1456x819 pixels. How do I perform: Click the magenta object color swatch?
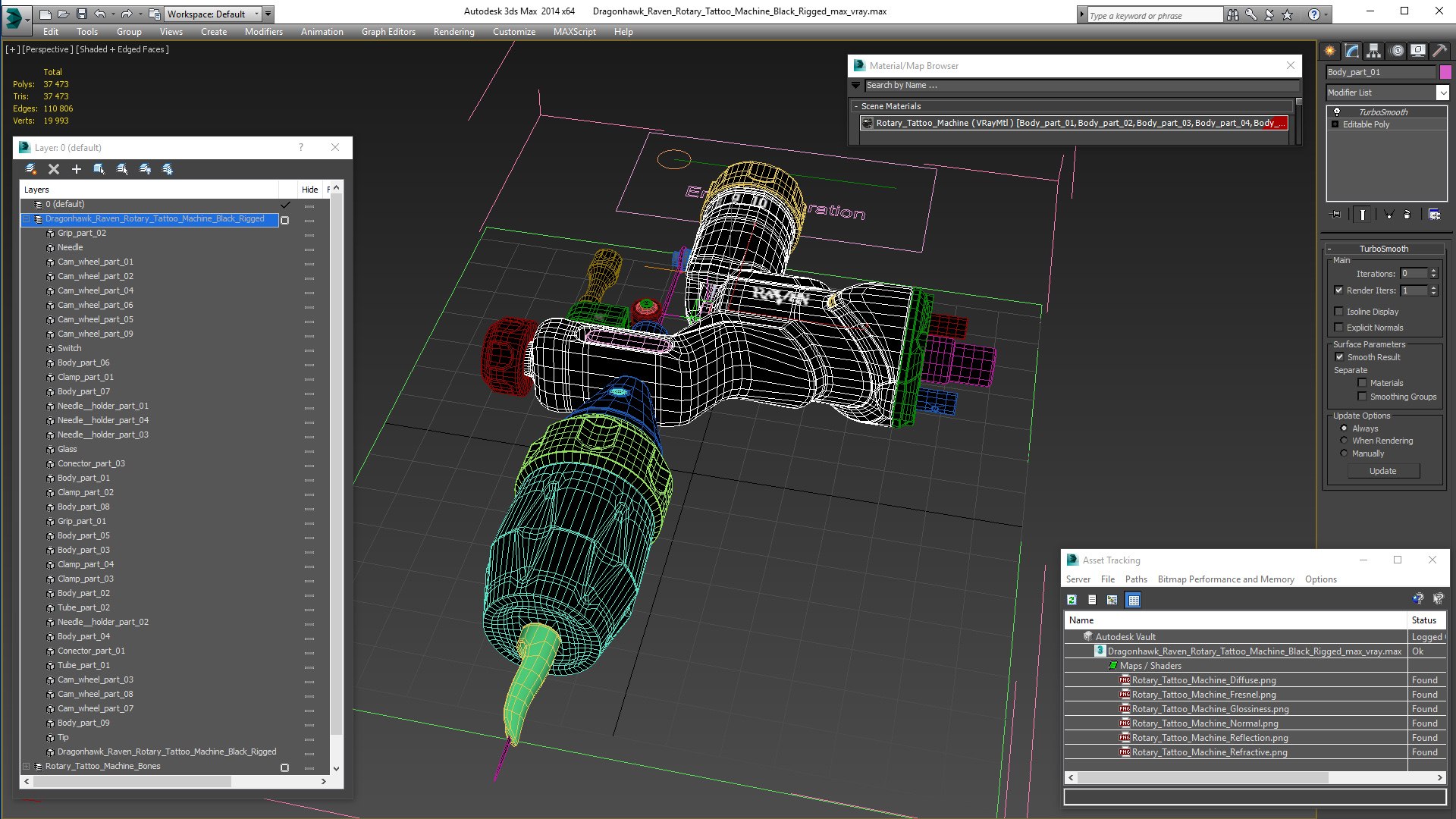click(x=1445, y=72)
